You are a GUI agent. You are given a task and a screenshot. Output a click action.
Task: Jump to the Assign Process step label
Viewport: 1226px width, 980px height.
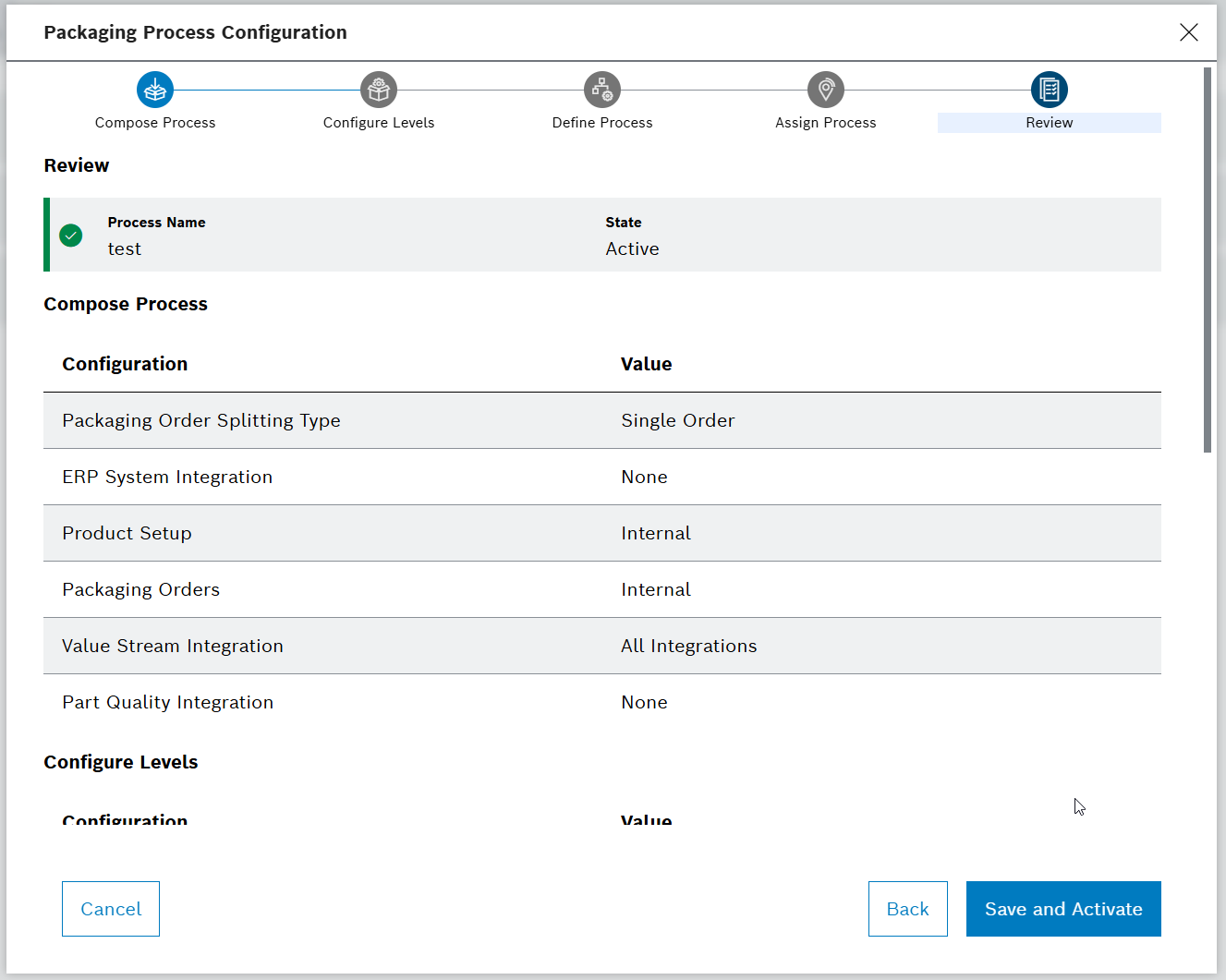click(x=826, y=123)
